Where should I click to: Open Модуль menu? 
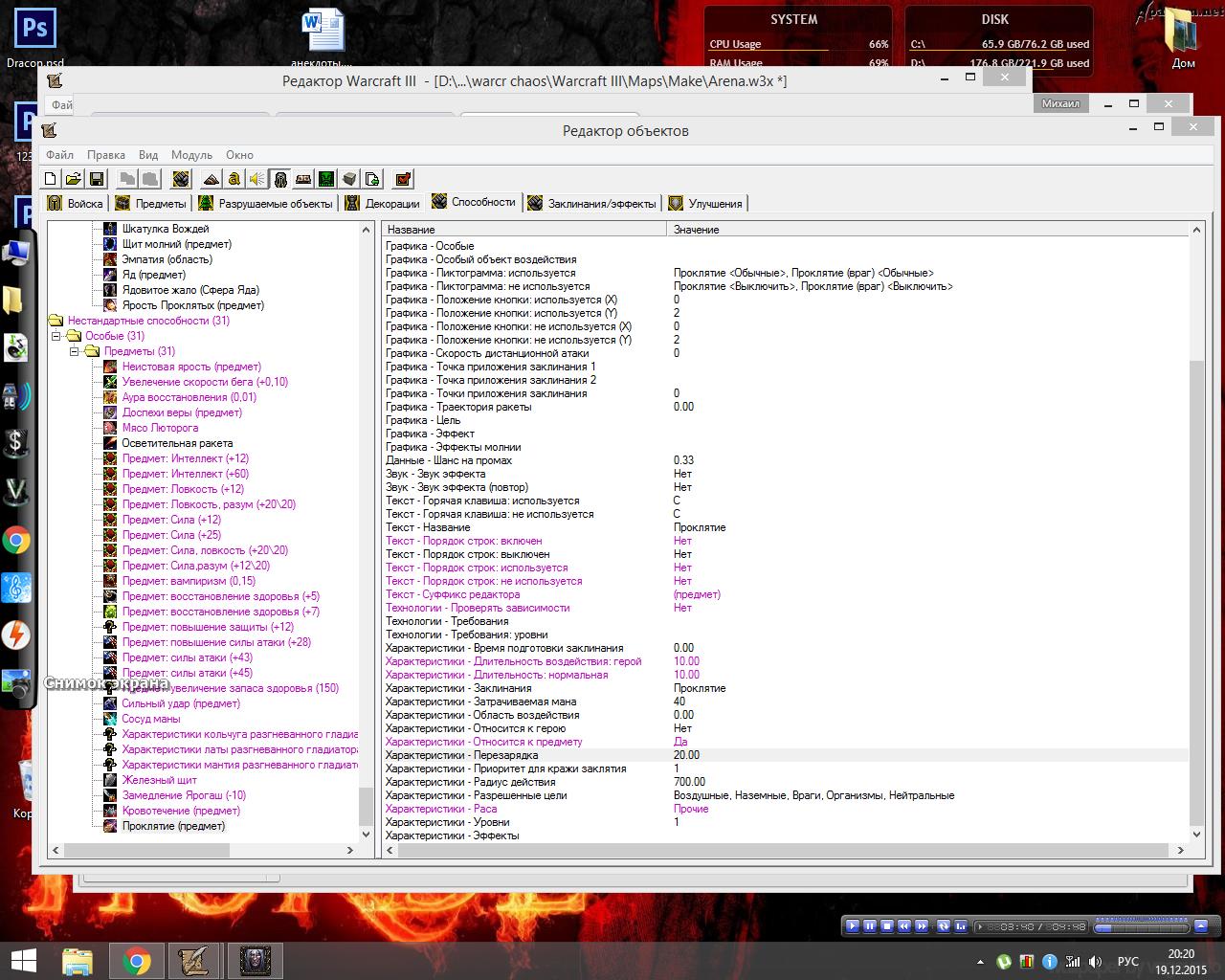pos(191,154)
